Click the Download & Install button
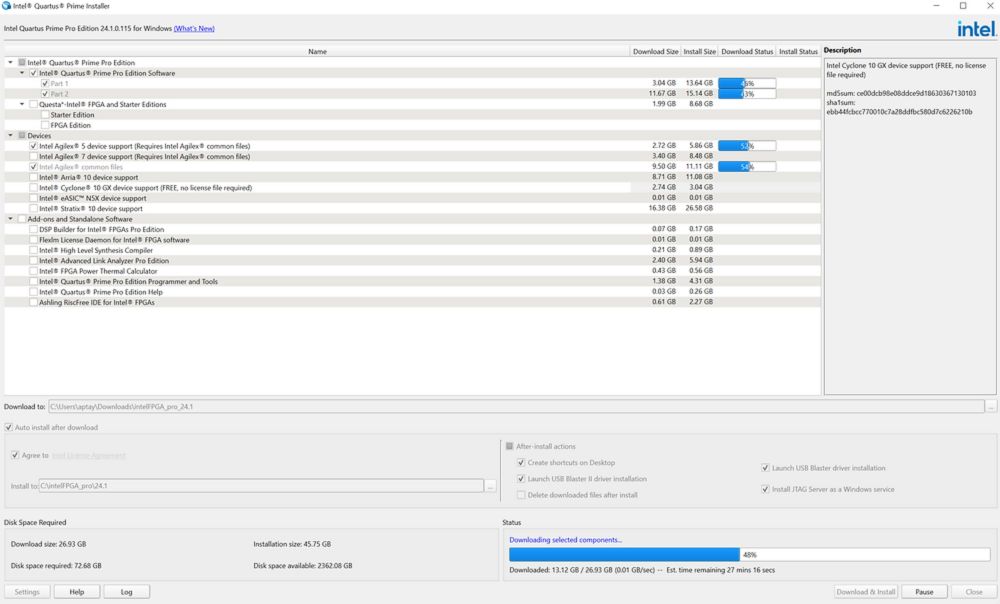The image size is (1000, 604). [866, 592]
